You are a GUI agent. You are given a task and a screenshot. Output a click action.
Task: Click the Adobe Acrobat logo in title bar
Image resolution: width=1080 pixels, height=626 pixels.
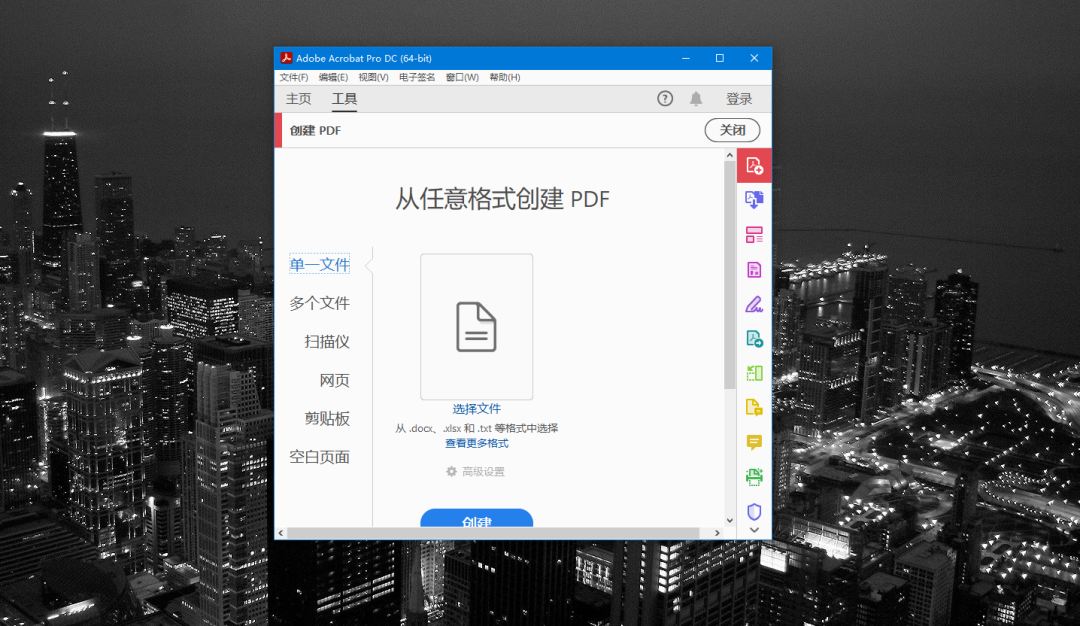(x=286, y=58)
